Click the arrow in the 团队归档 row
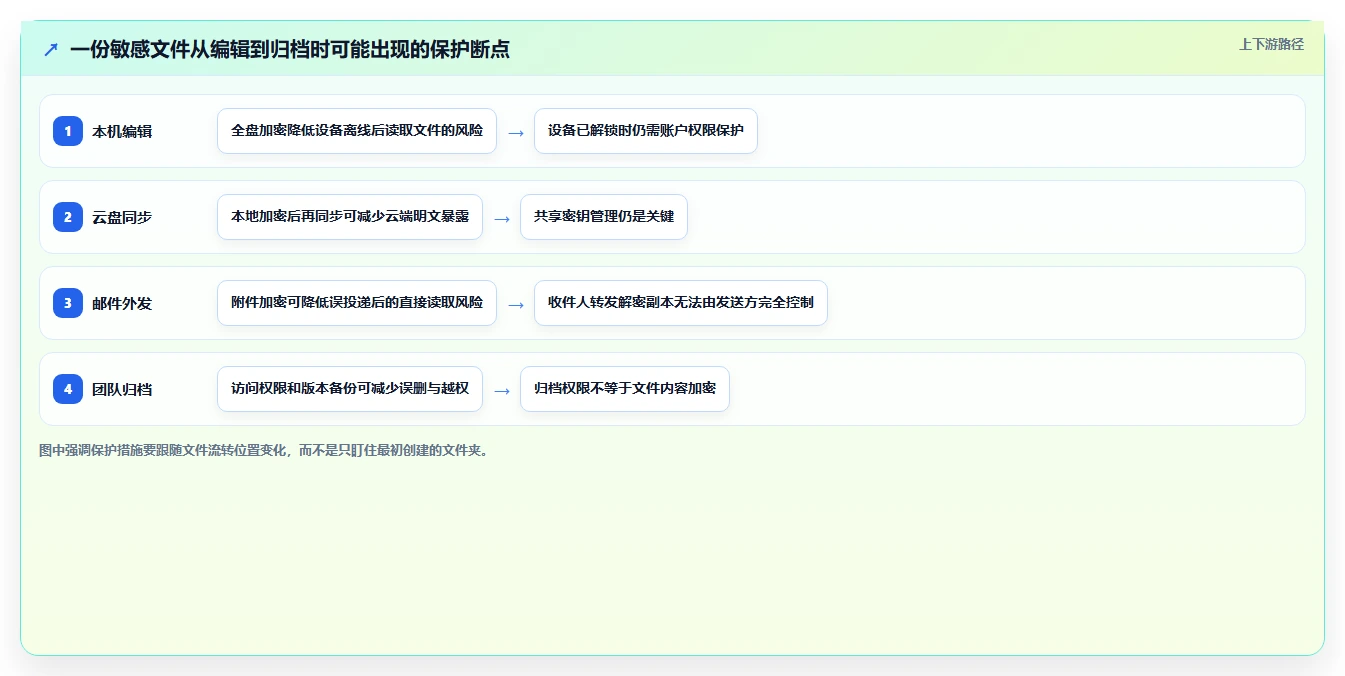 tap(502, 390)
